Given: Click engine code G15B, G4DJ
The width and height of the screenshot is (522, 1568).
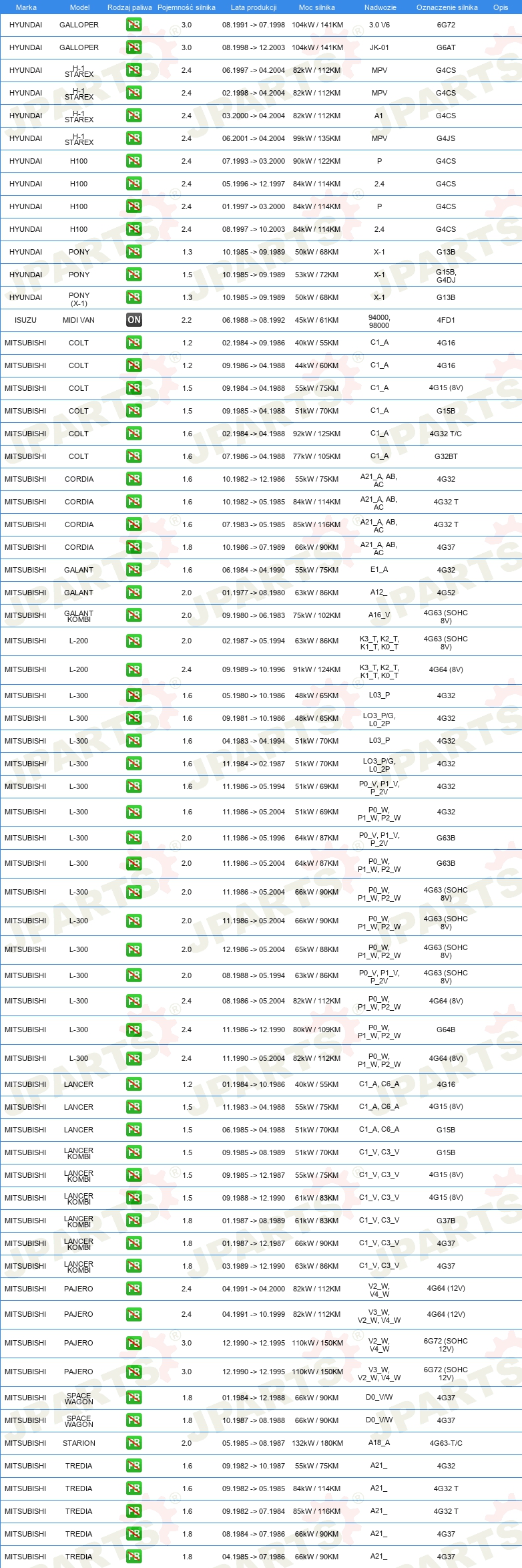Looking at the screenshot, I should (x=446, y=276).
